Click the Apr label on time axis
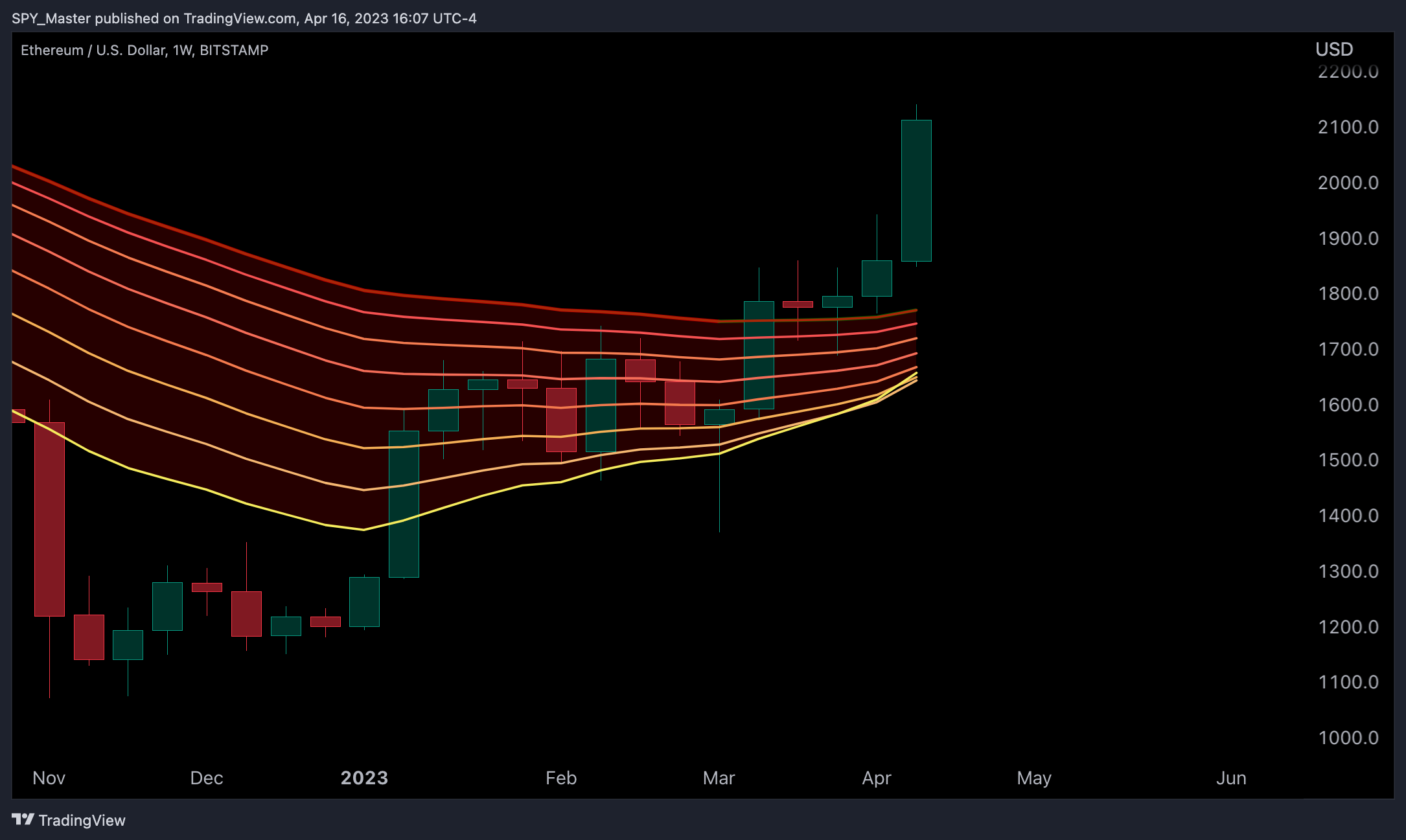 [x=877, y=778]
